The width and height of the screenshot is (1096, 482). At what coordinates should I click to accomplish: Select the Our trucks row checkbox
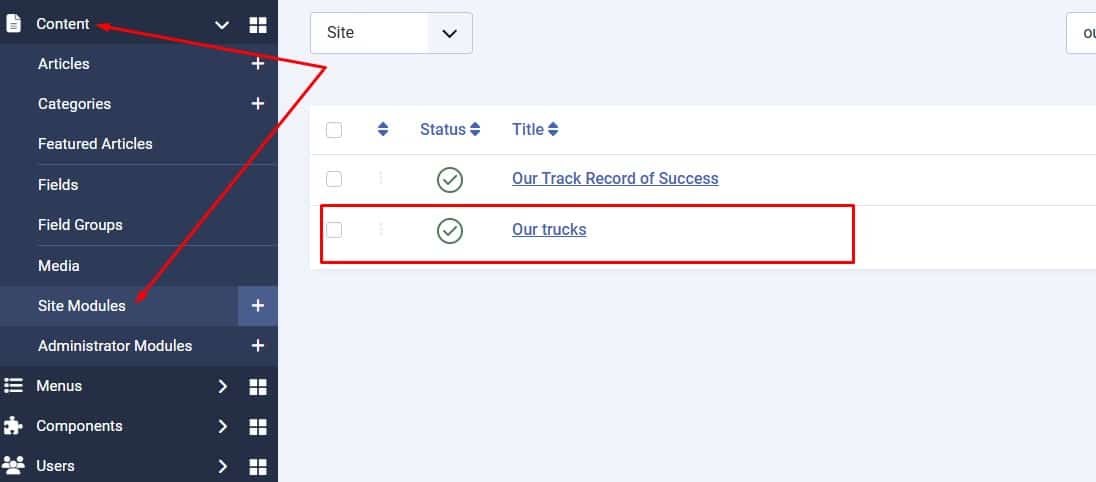pos(334,230)
